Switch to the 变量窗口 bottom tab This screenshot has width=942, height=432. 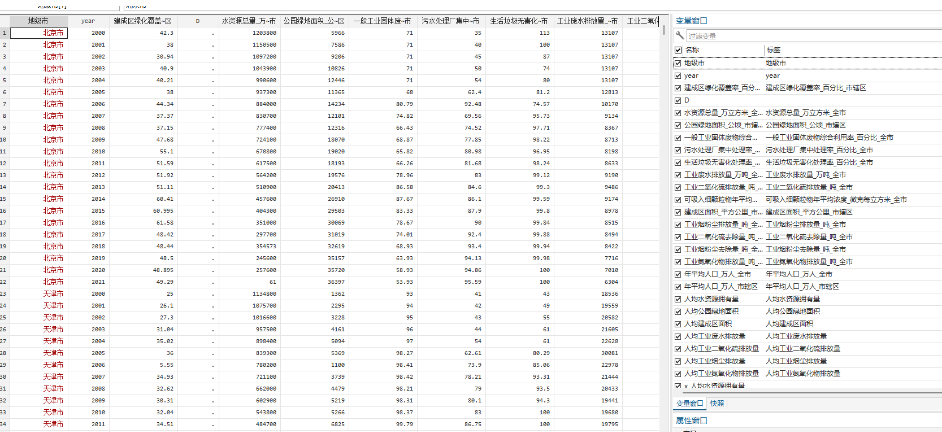689,403
